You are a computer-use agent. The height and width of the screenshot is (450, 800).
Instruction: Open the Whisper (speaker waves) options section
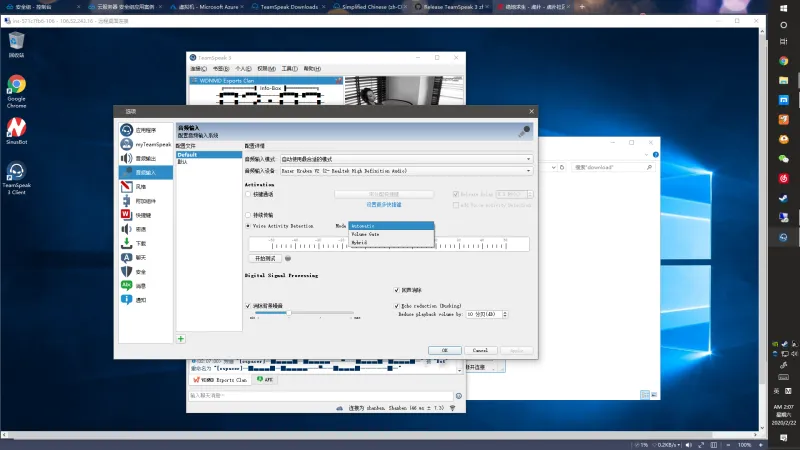pyautogui.click(x=145, y=229)
